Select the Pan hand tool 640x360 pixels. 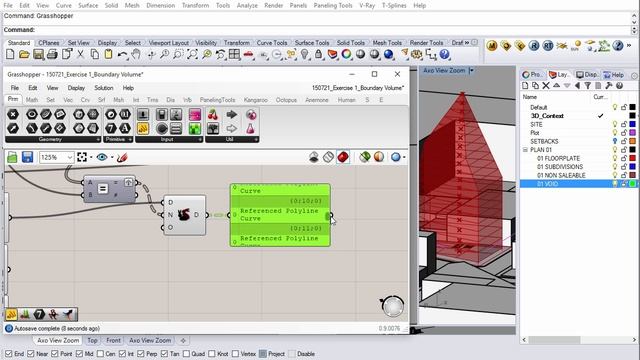[136, 54]
